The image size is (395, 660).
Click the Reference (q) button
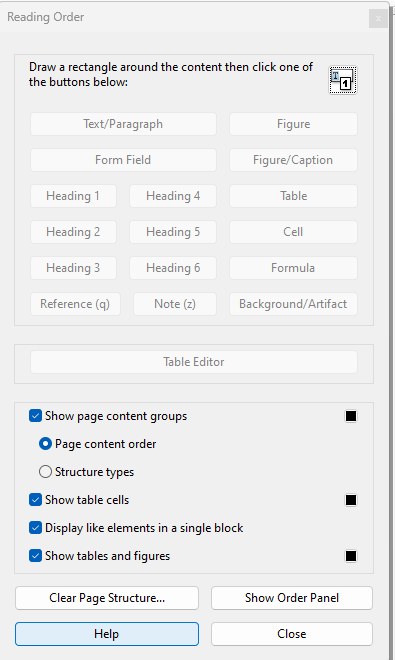click(x=75, y=304)
